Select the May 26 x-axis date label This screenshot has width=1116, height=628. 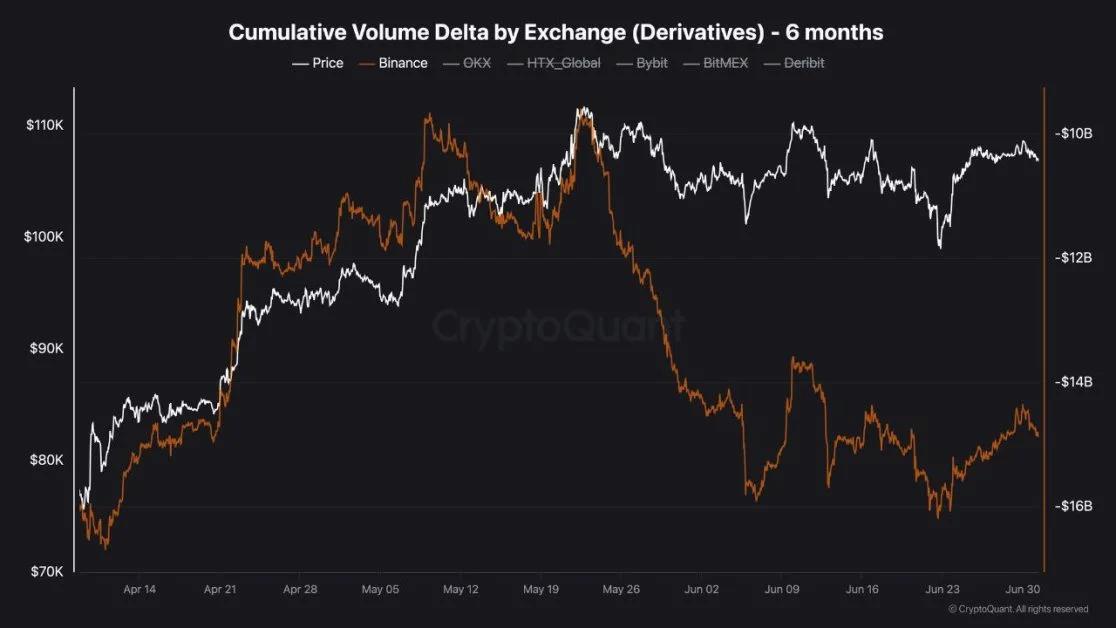621,590
